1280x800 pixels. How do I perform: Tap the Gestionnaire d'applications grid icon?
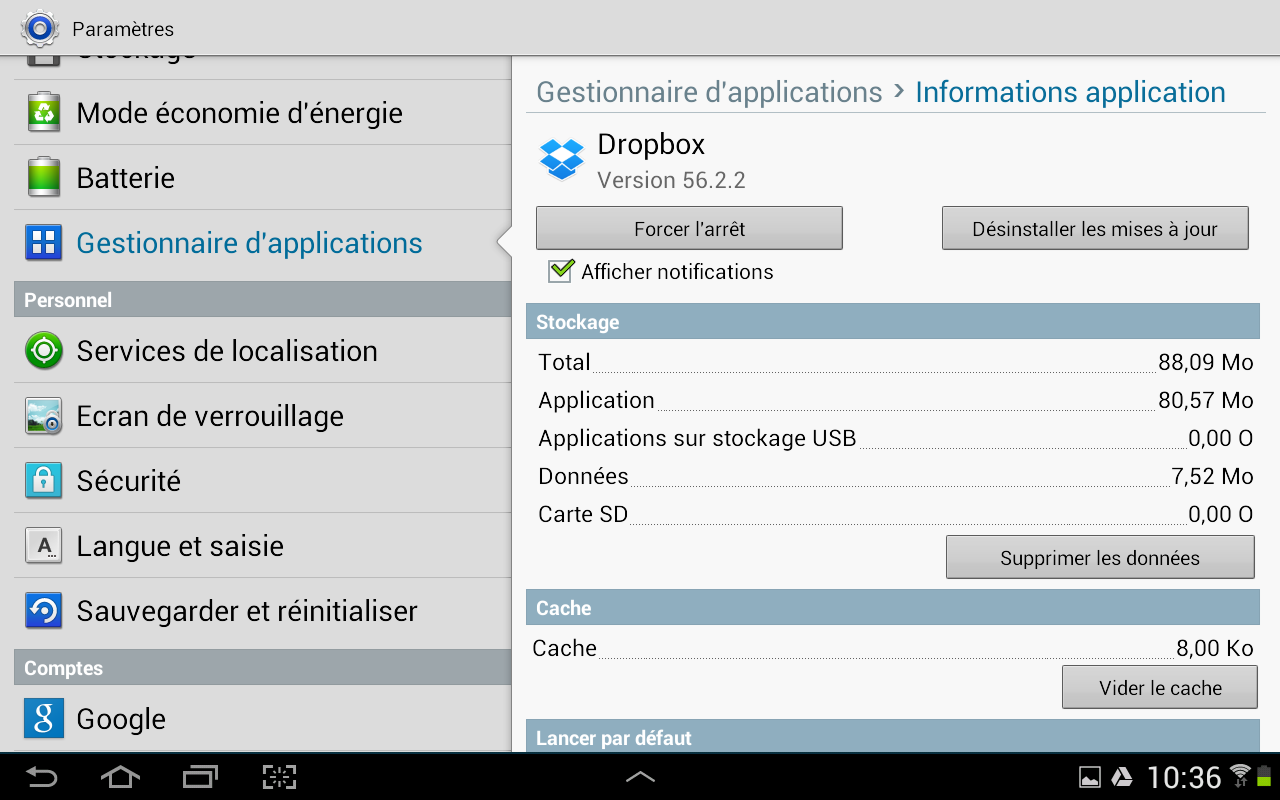[x=44, y=243]
